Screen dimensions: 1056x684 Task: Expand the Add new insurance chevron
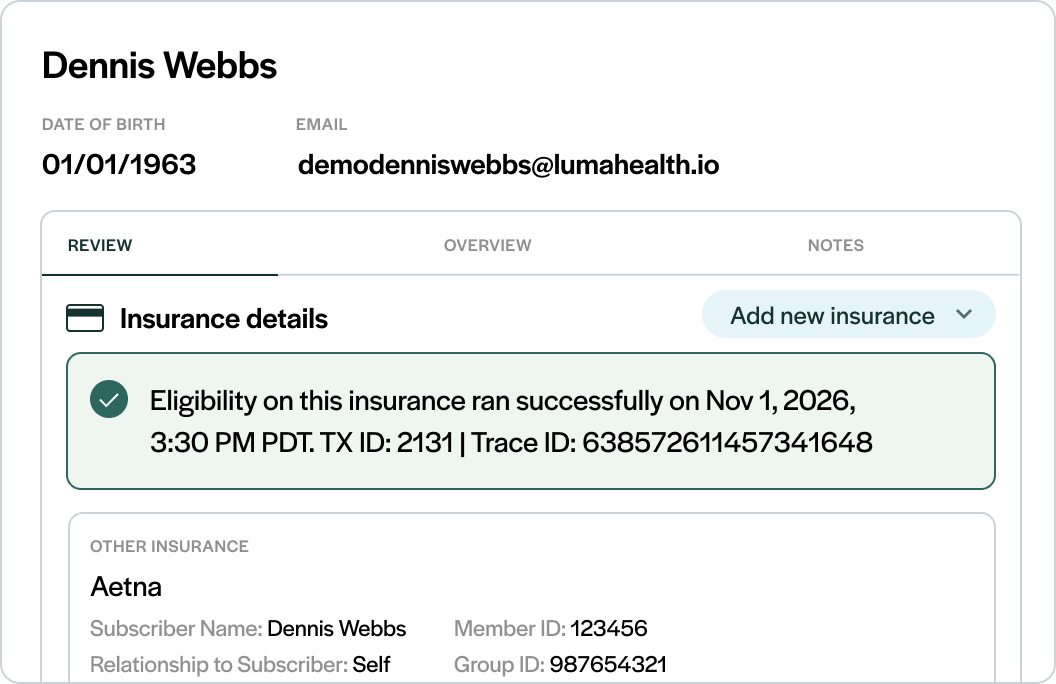click(964, 314)
